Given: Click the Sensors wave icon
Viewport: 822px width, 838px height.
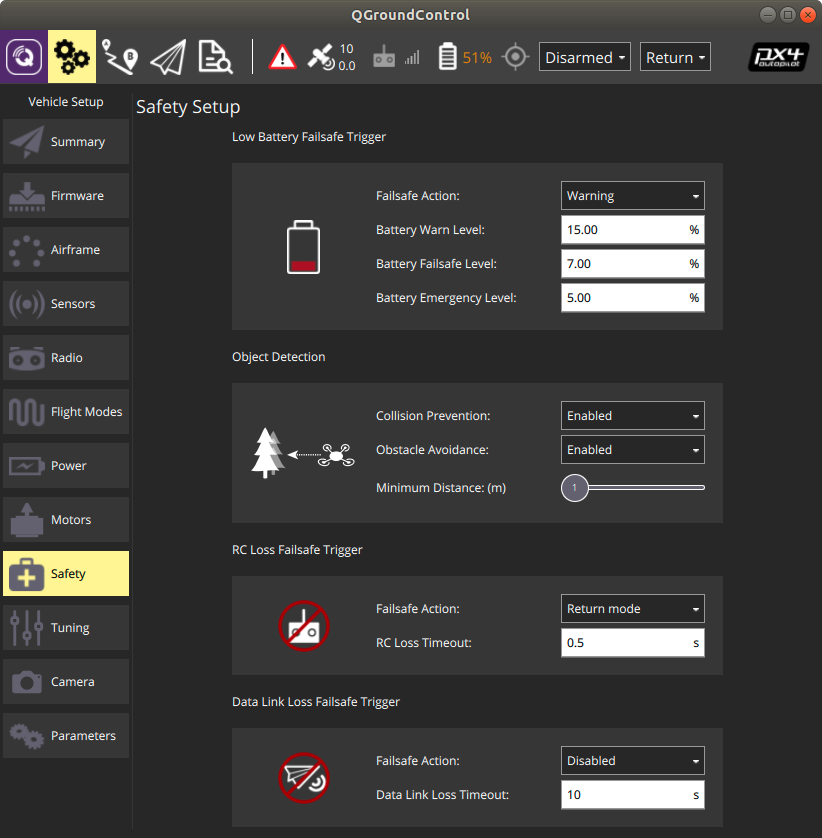Looking at the screenshot, I should pyautogui.click(x=27, y=304).
